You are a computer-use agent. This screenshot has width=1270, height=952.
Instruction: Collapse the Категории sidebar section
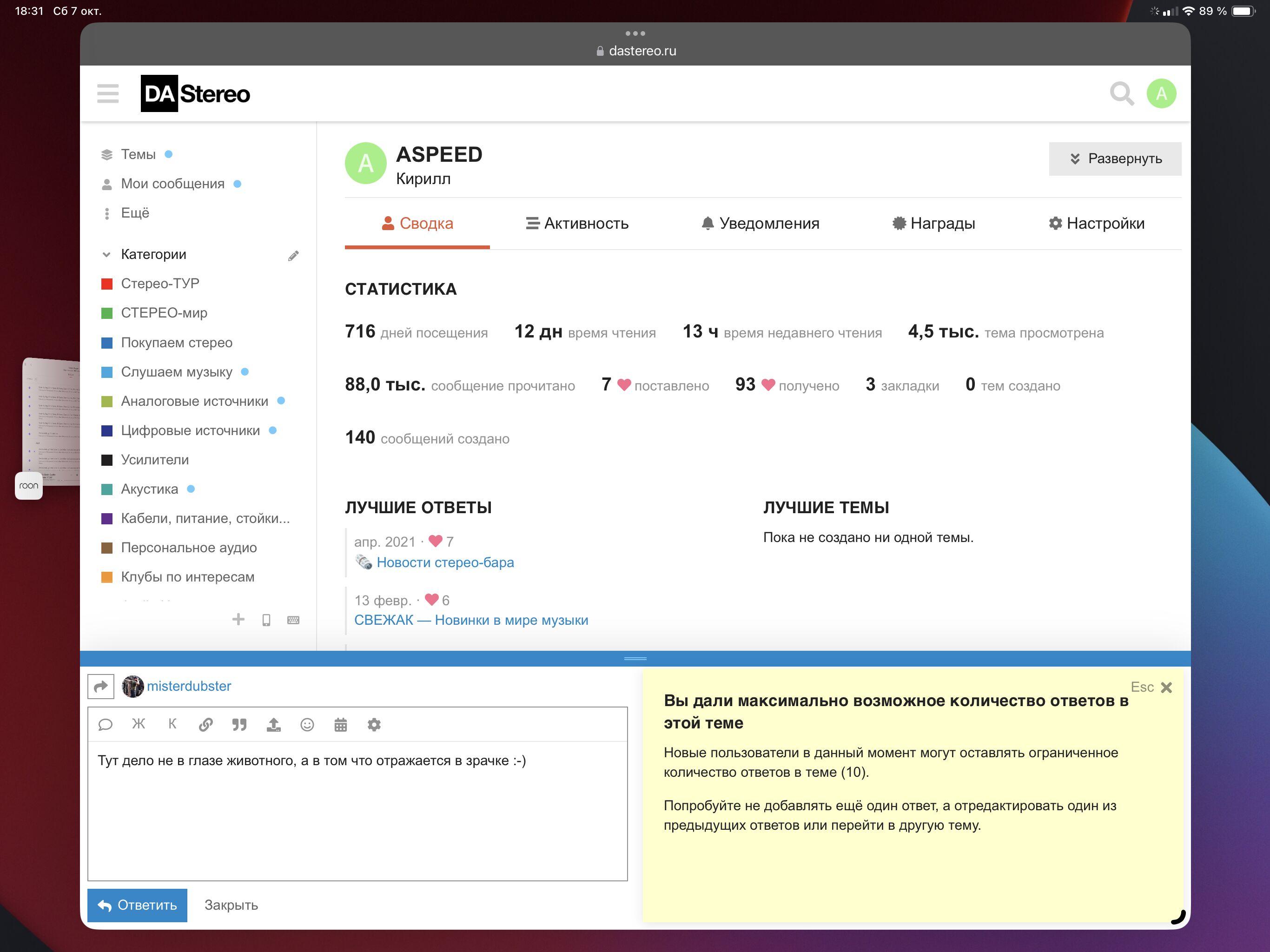click(106, 254)
